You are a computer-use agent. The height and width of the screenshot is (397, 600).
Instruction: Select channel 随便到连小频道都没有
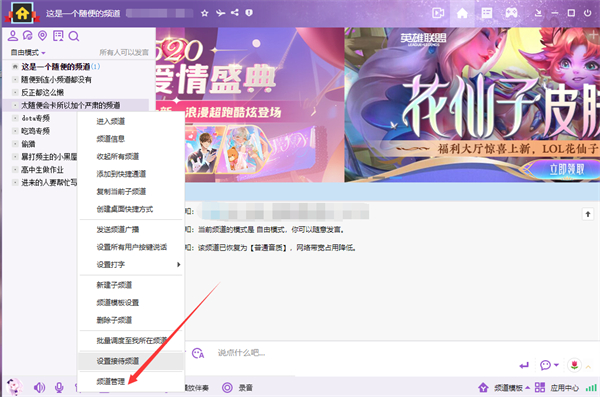coord(56,80)
